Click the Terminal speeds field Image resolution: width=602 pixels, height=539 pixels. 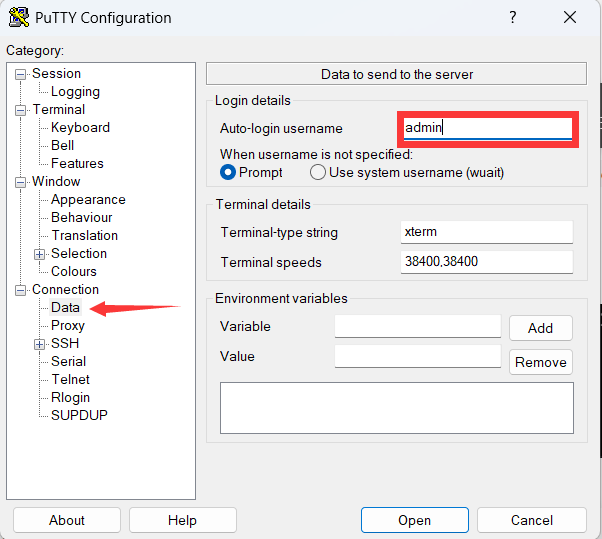pyautogui.click(x=487, y=262)
